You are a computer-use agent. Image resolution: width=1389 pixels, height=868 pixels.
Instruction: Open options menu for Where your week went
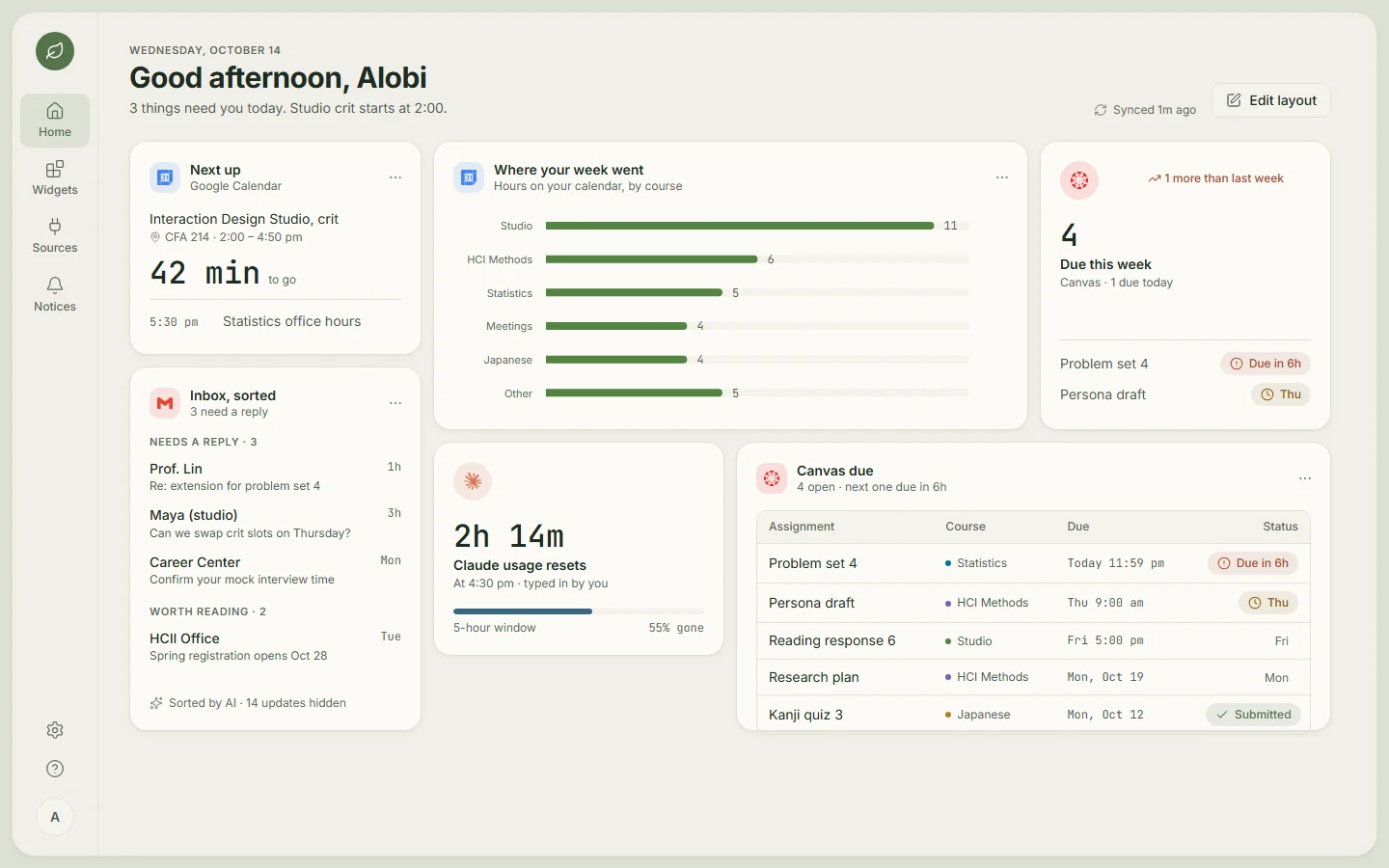(x=1002, y=177)
